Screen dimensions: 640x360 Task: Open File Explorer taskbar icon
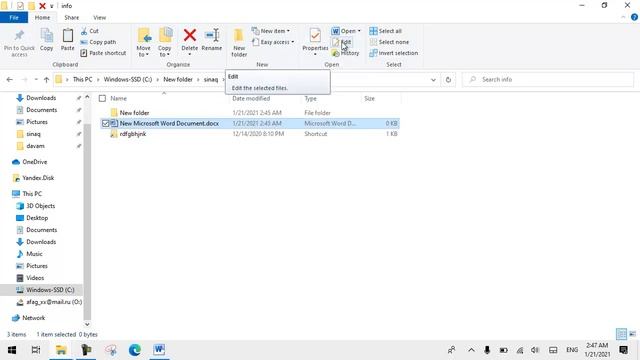click(61, 350)
